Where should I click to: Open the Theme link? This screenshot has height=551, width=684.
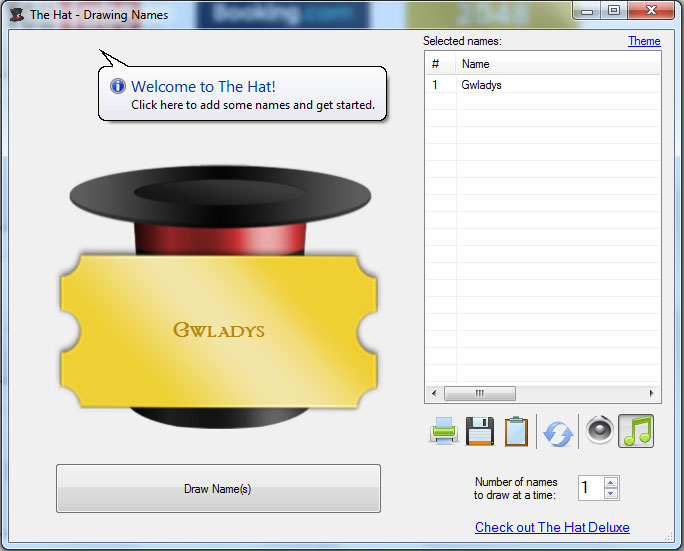click(x=644, y=41)
